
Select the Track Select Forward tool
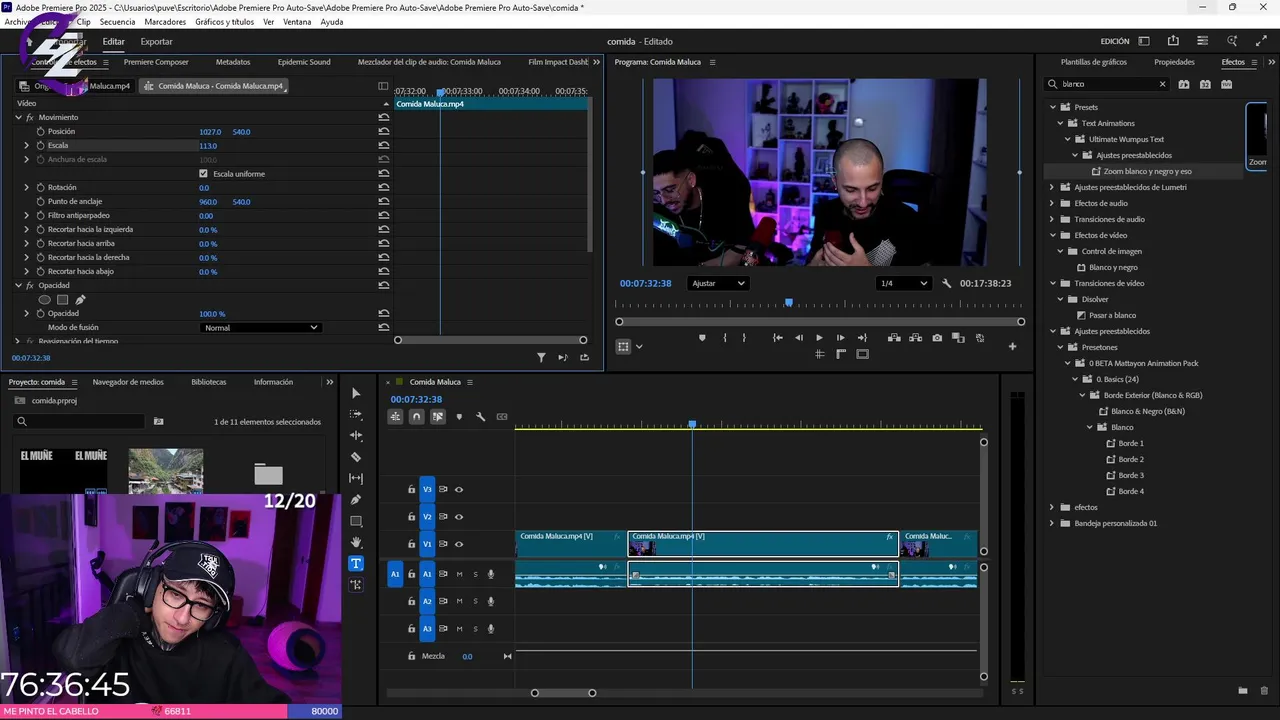coord(356,414)
